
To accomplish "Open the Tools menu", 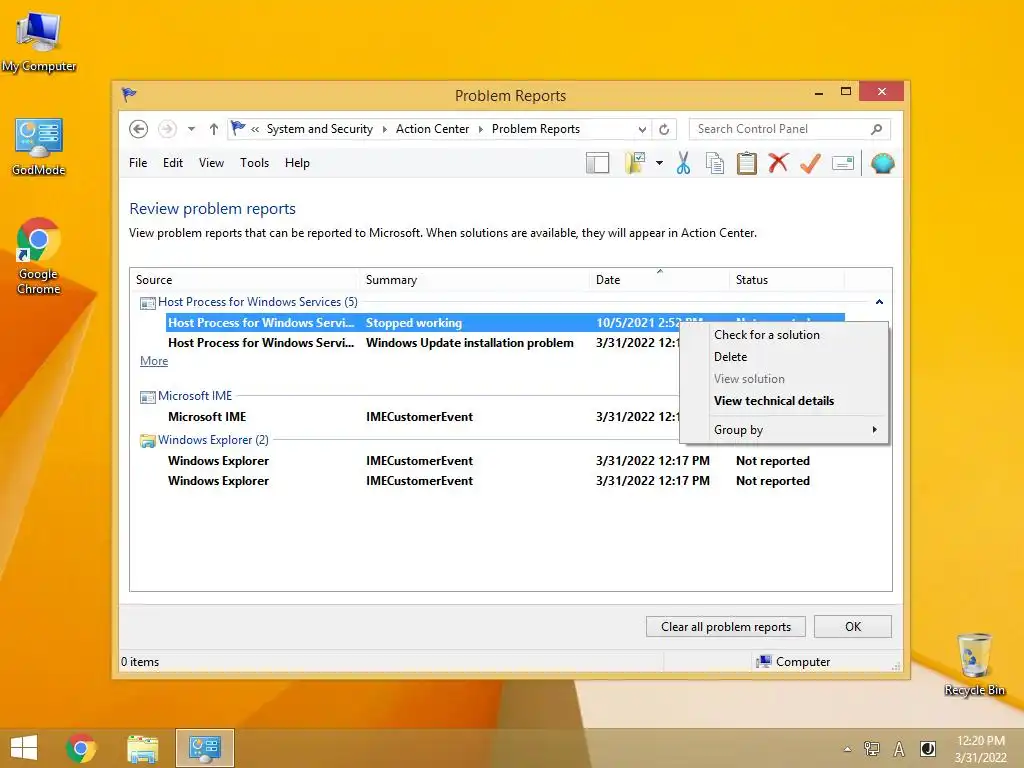I will tap(255, 163).
